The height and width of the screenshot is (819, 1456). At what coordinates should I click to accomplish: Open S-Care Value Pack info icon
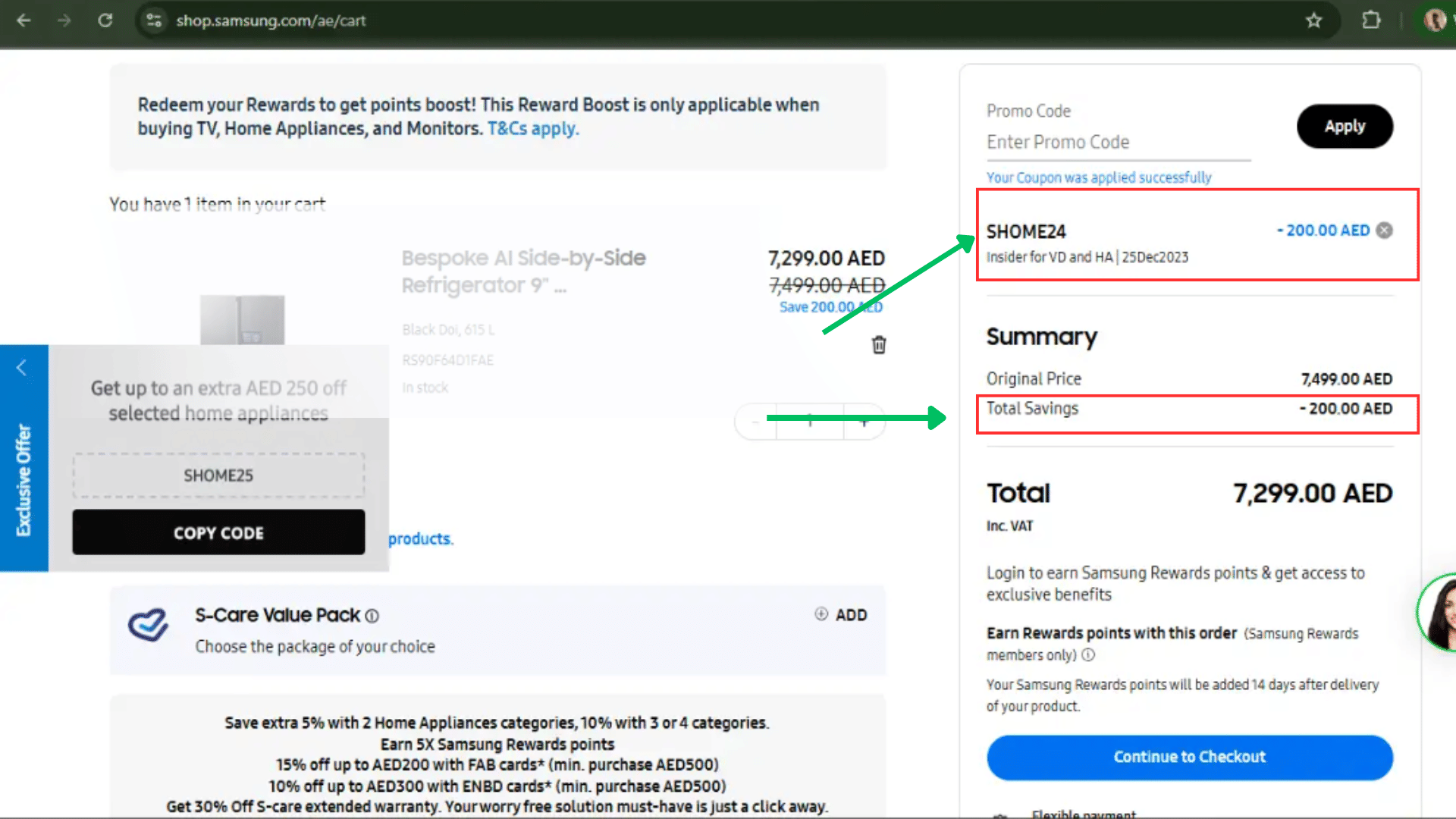(372, 616)
